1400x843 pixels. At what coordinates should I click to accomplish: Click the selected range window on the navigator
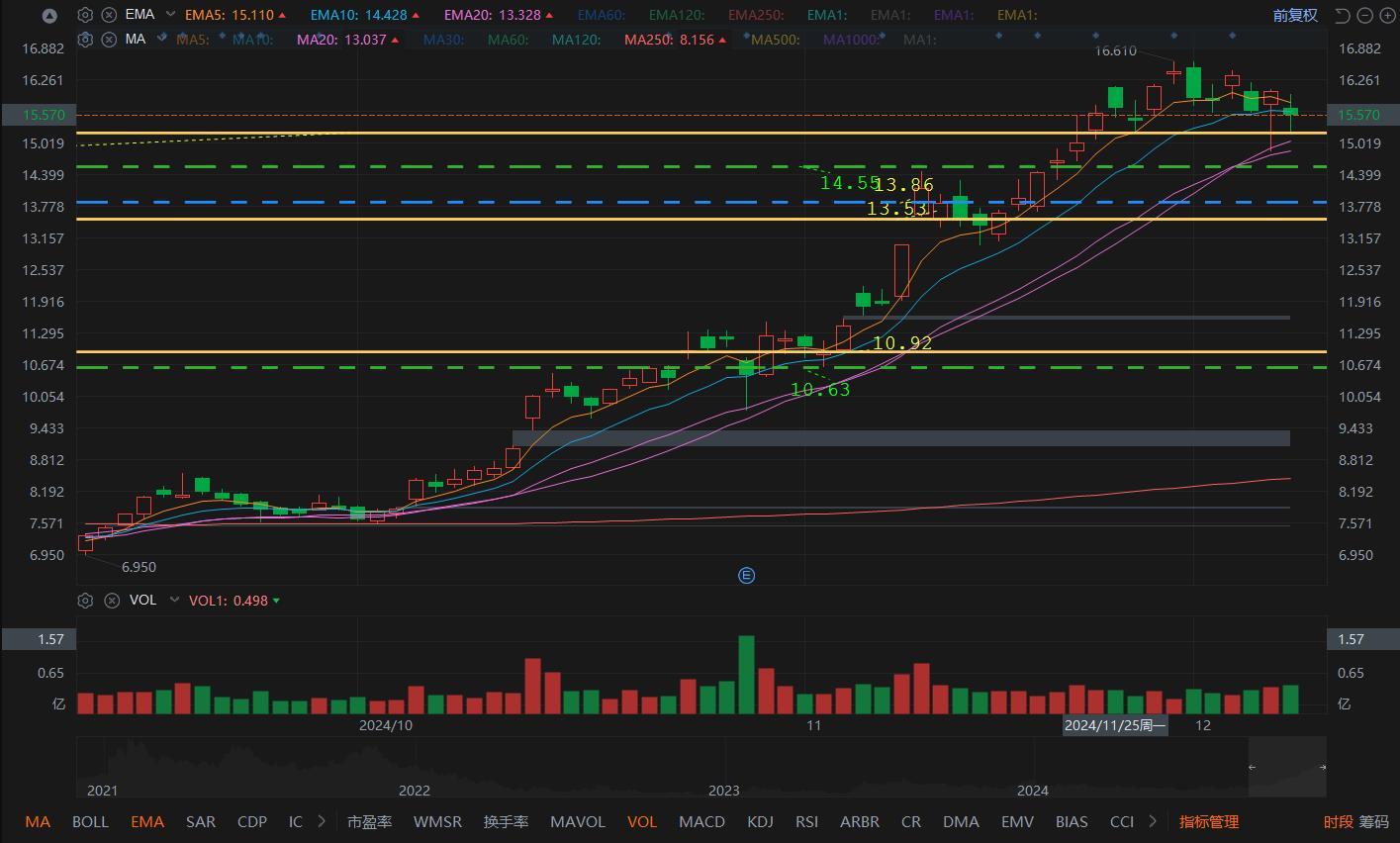pos(1287,767)
